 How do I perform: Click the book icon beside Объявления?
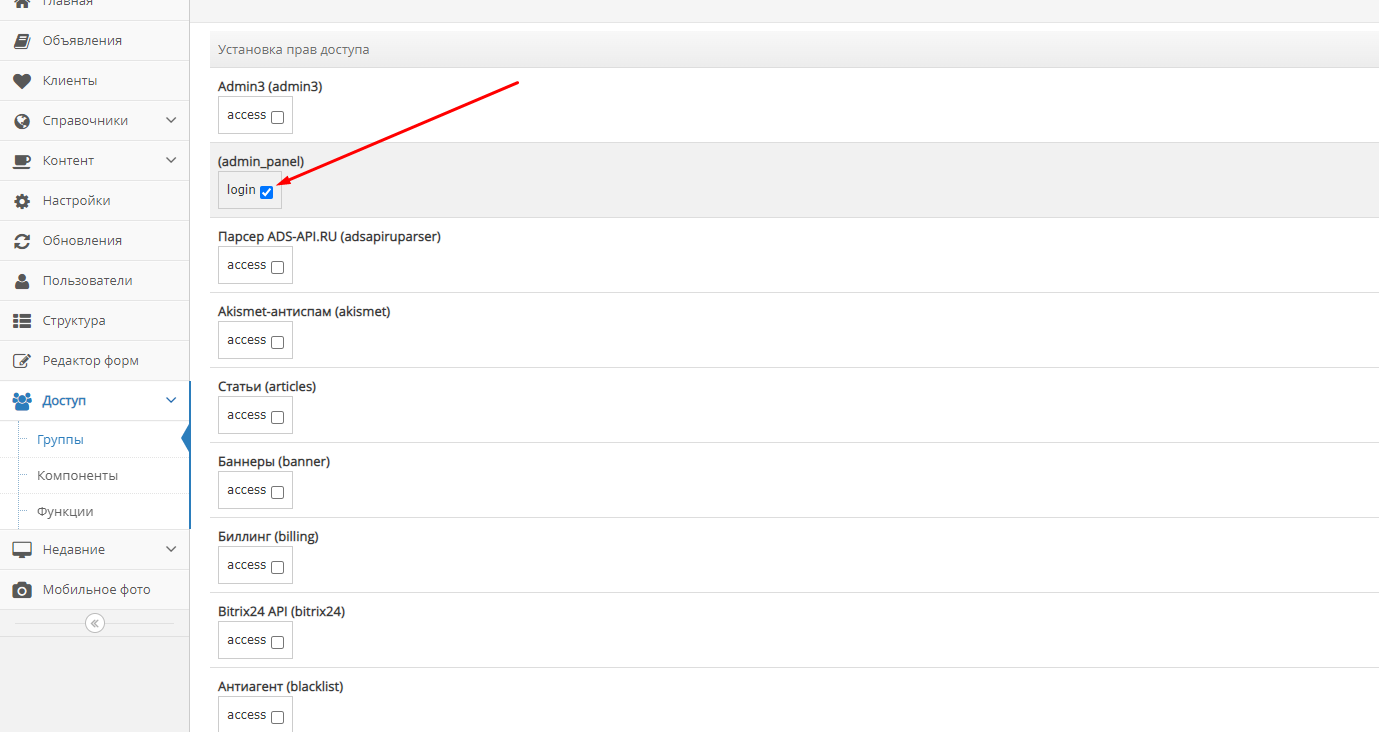(x=22, y=41)
